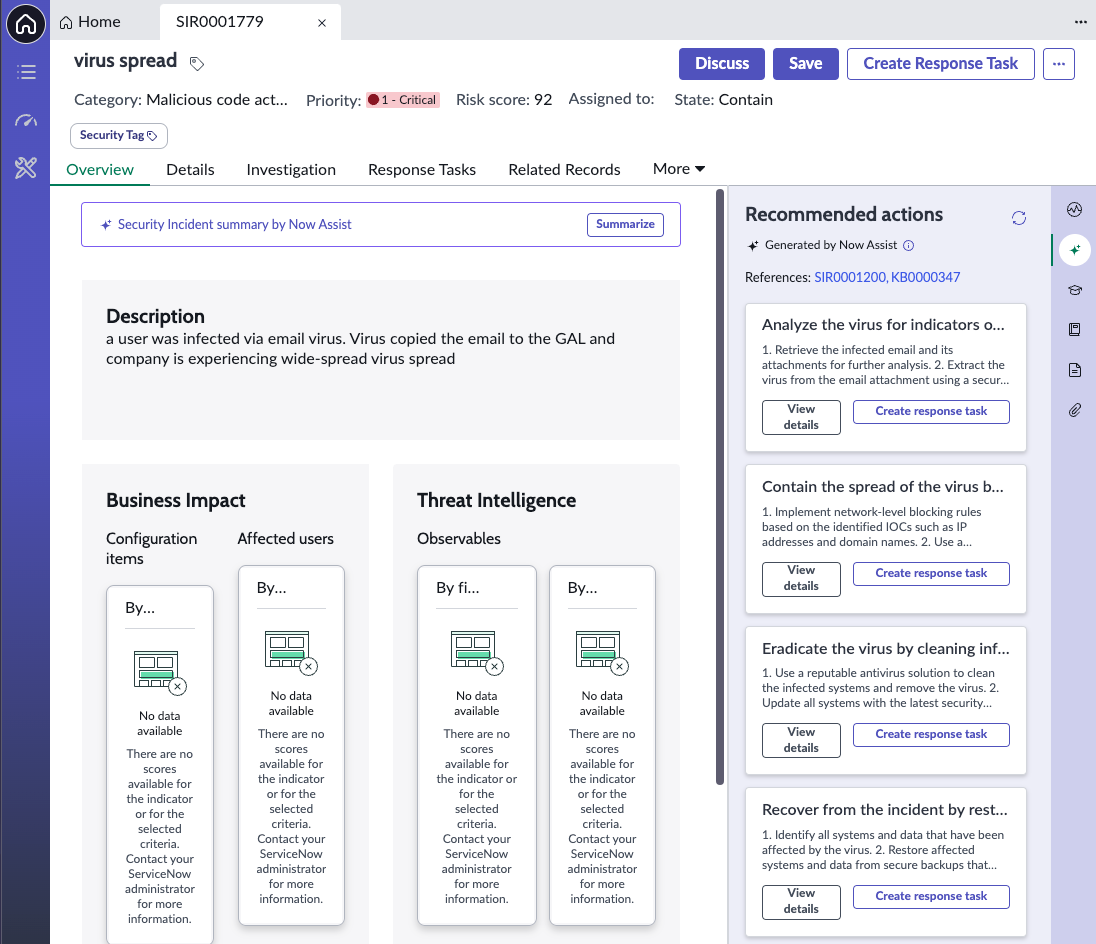Click the Priority 1 - Critical badge
Image resolution: width=1096 pixels, height=944 pixels.
click(x=403, y=100)
